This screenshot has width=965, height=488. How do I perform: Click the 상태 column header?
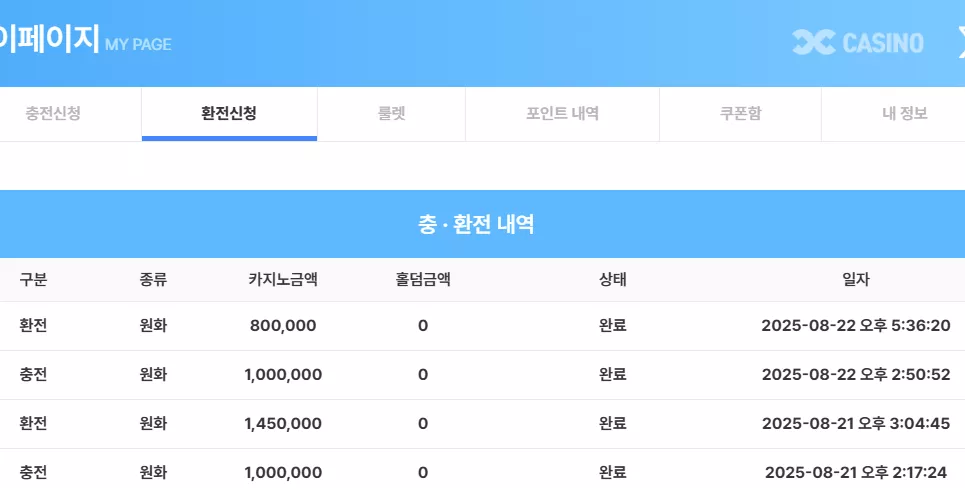(613, 280)
